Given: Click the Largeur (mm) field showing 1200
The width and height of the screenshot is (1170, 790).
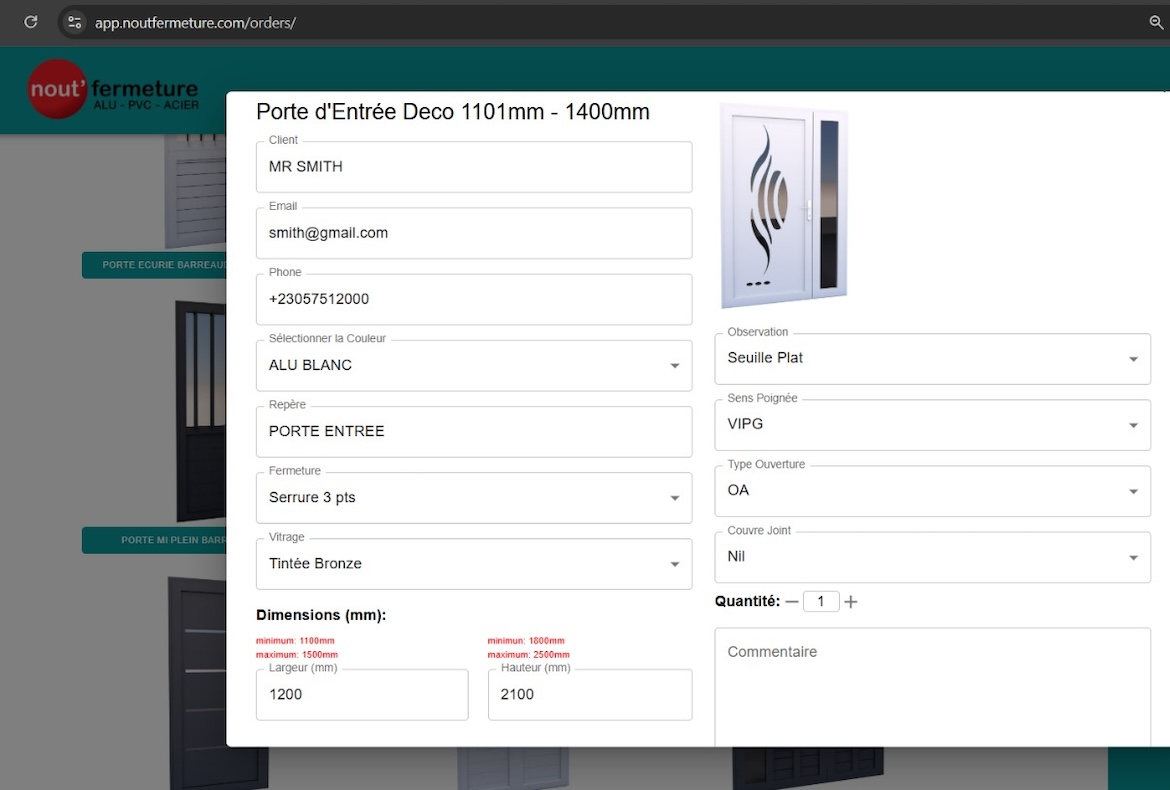Looking at the screenshot, I should 362,694.
